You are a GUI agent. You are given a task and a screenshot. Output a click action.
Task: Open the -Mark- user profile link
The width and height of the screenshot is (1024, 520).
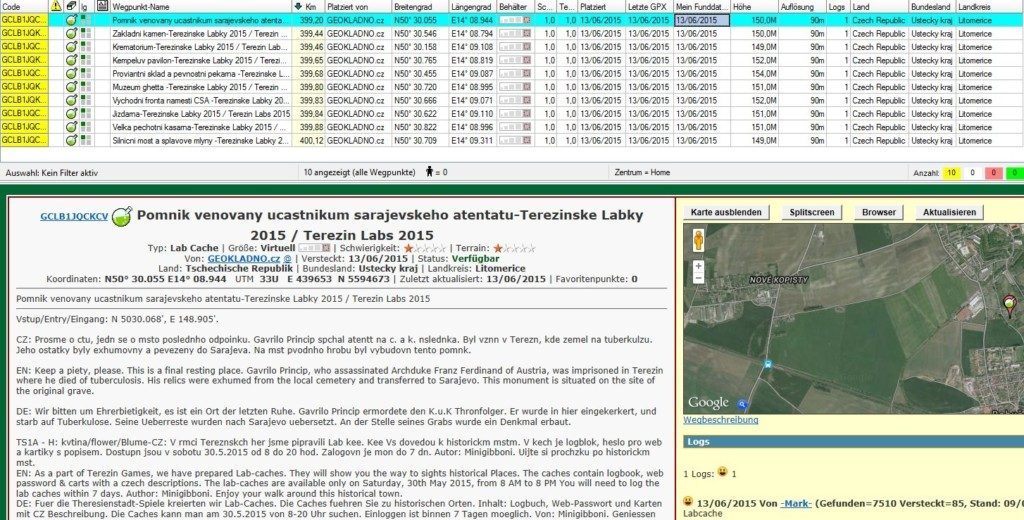point(795,503)
